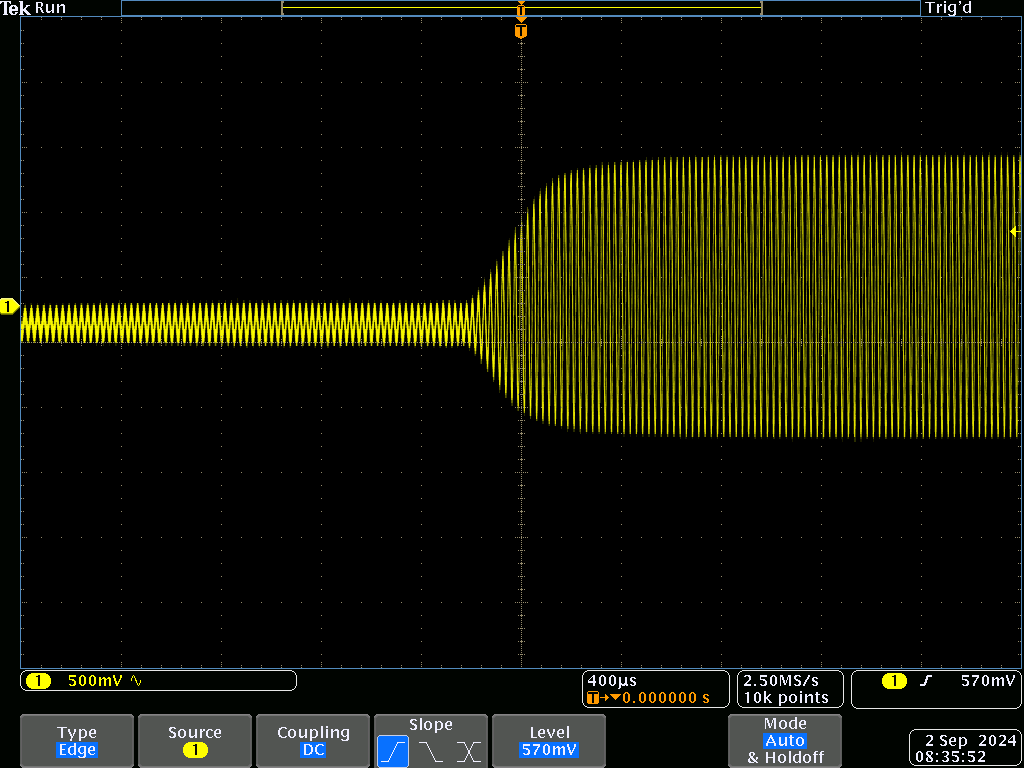The width and height of the screenshot is (1024, 768).
Task: Click channel 1 ground reference marker
Action: [x=10, y=305]
